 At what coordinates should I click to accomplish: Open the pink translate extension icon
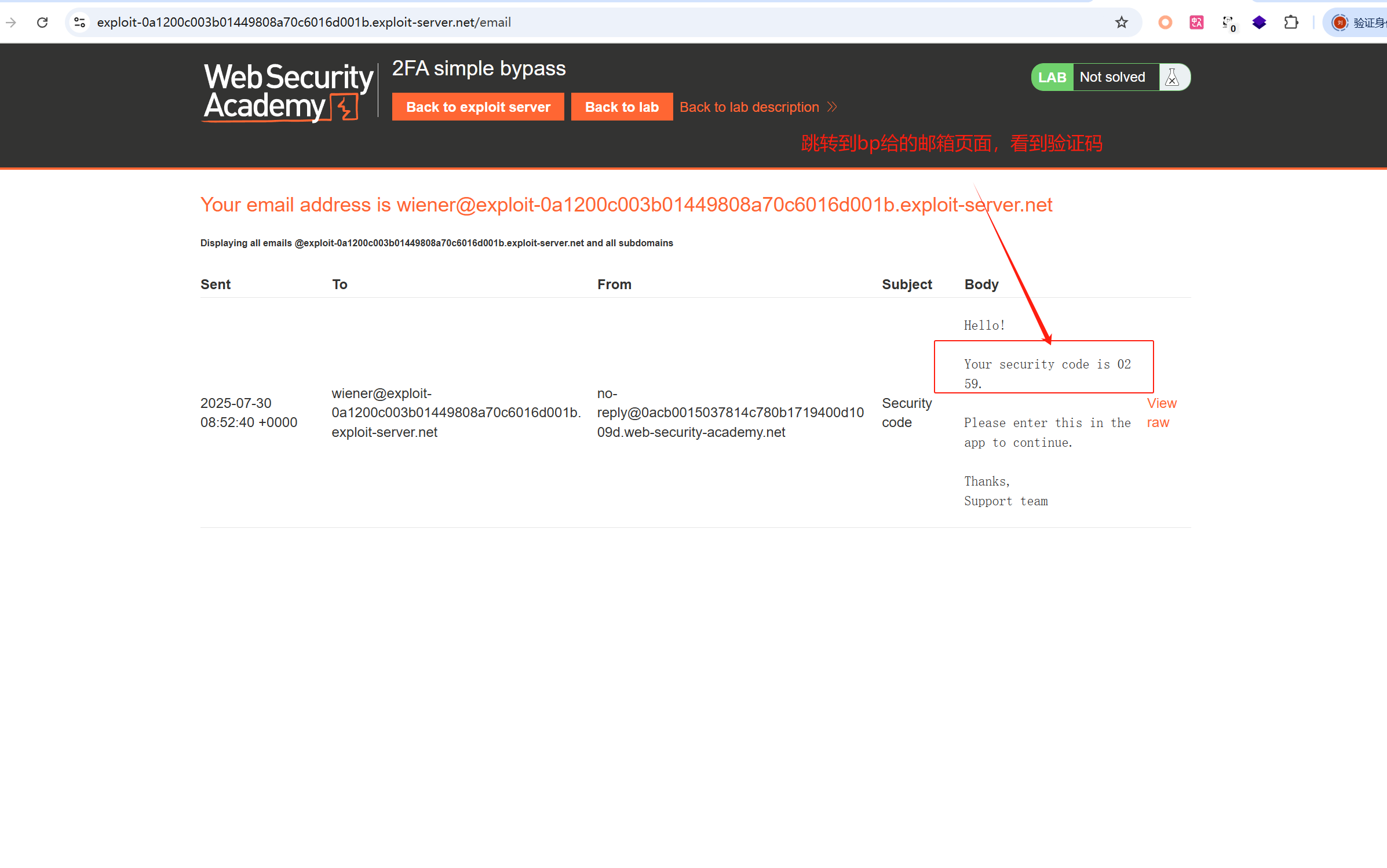point(1196,23)
